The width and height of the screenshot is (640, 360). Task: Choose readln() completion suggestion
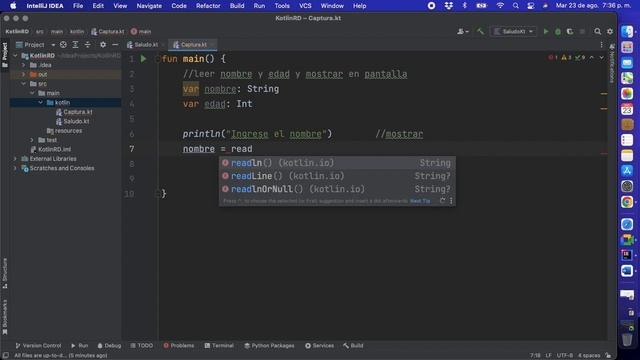pos(337,163)
